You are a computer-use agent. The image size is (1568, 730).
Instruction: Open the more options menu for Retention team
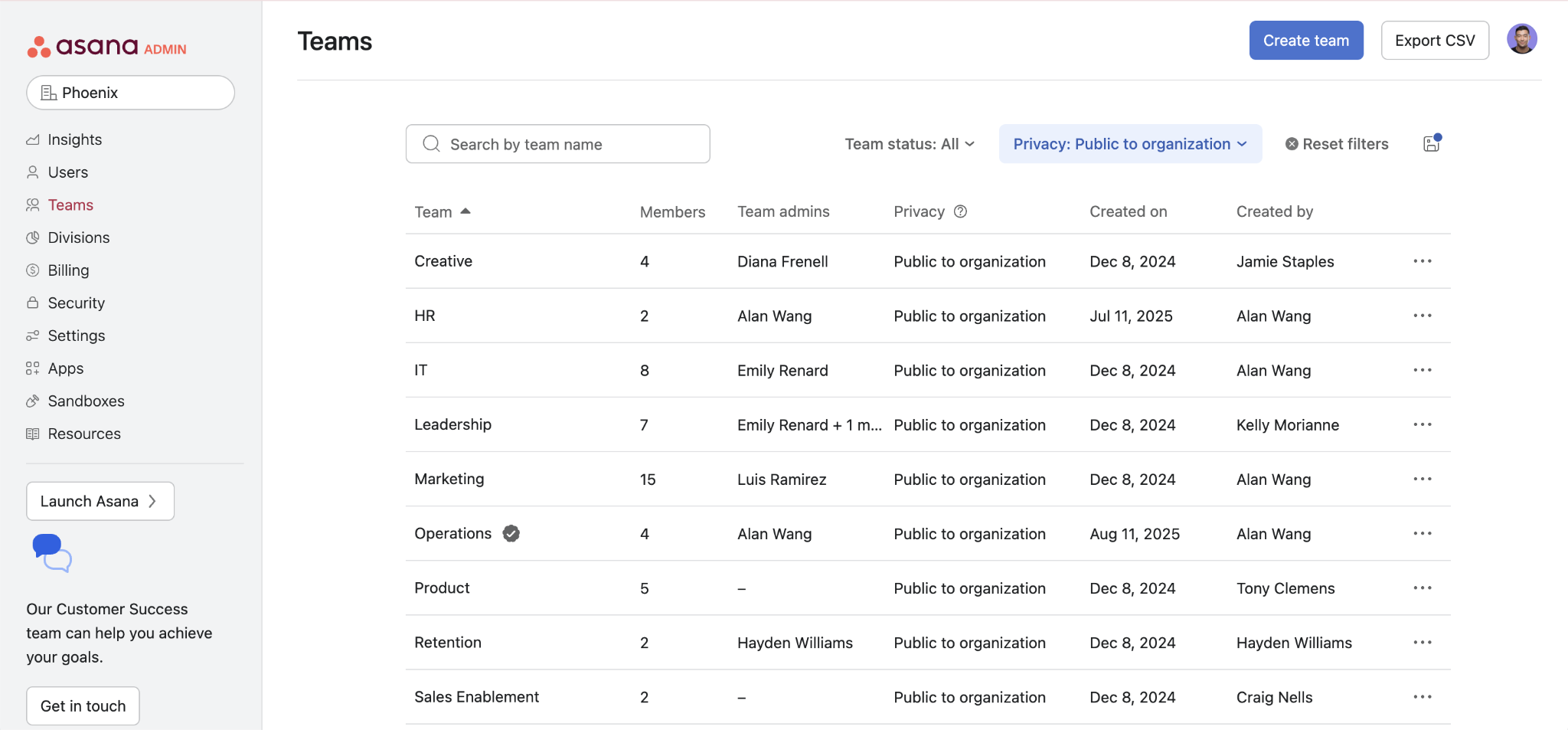pyautogui.click(x=1423, y=642)
